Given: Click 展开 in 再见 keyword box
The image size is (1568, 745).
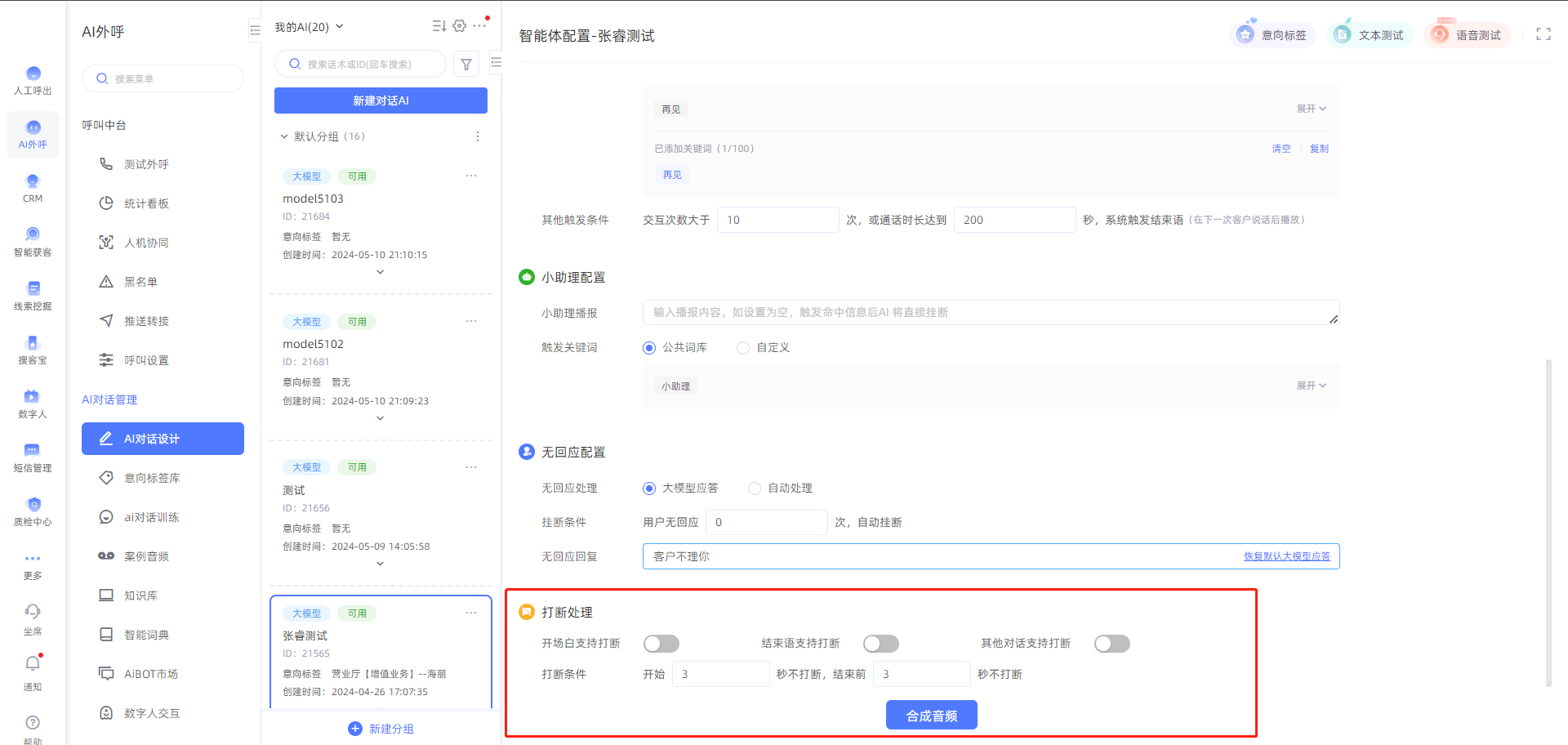Looking at the screenshot, I should tap(1312, 109).
